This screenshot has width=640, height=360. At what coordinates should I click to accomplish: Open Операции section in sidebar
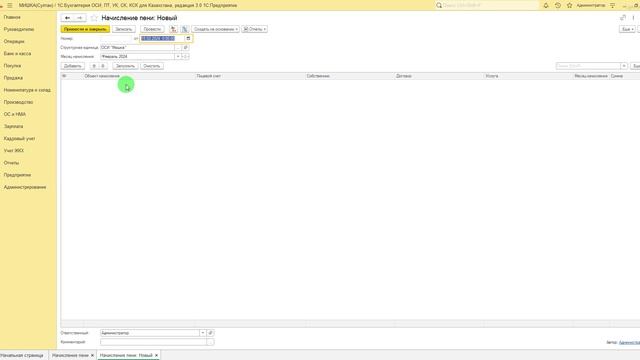point(14,41)
